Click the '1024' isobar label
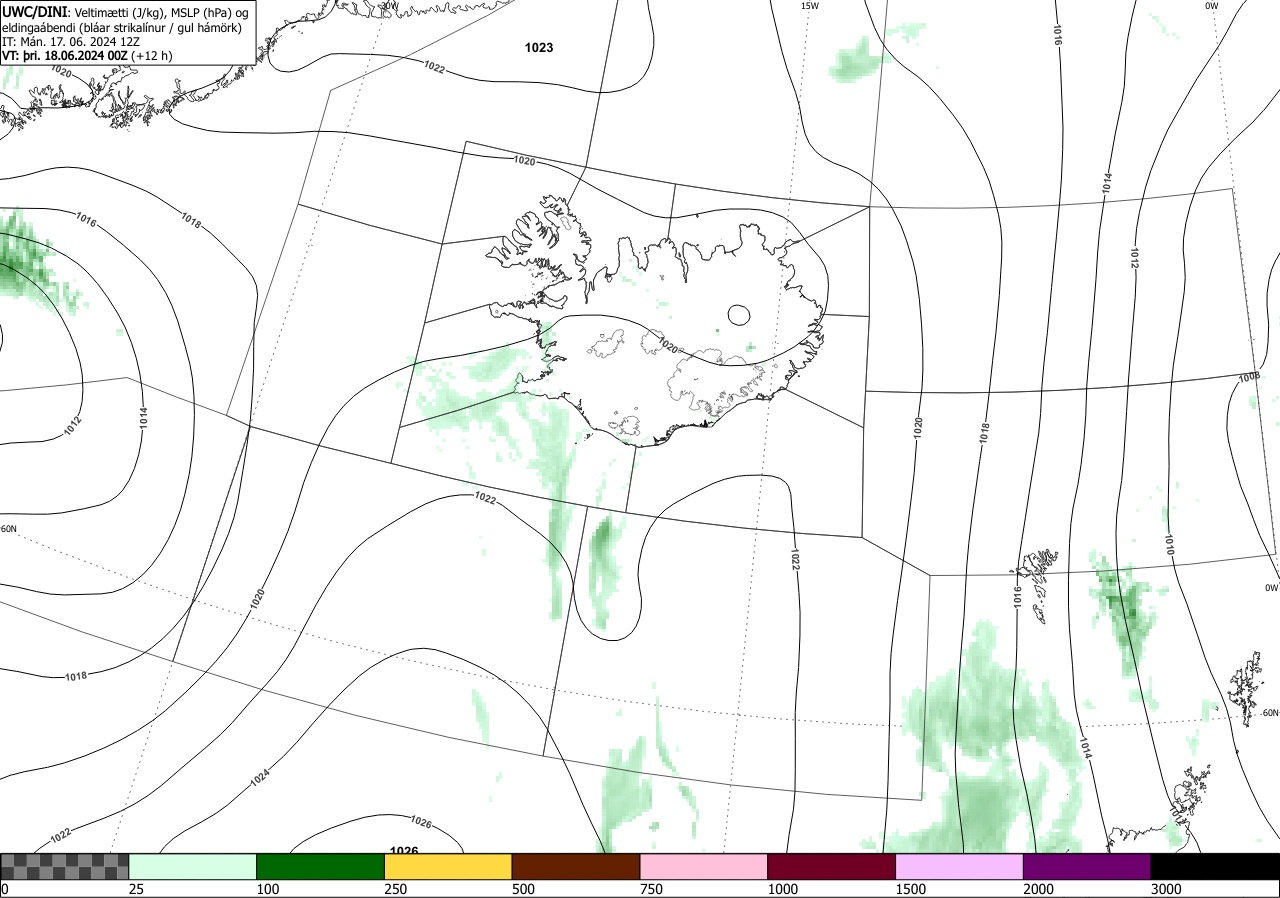This screenshot has width=1280, height=898. [x=260, y=779]
